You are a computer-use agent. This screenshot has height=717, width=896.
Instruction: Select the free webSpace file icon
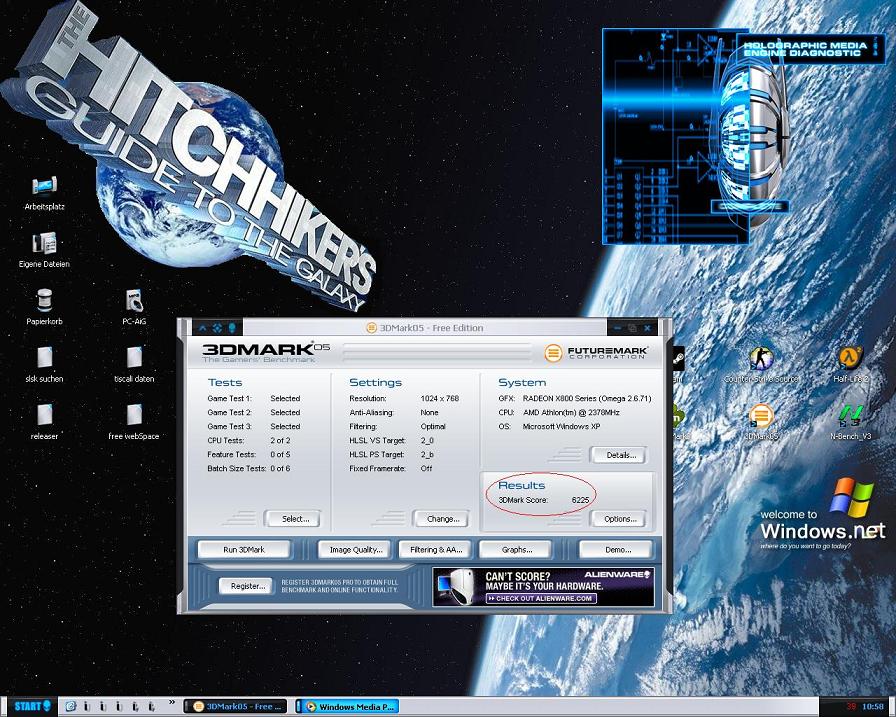[134, 421]
